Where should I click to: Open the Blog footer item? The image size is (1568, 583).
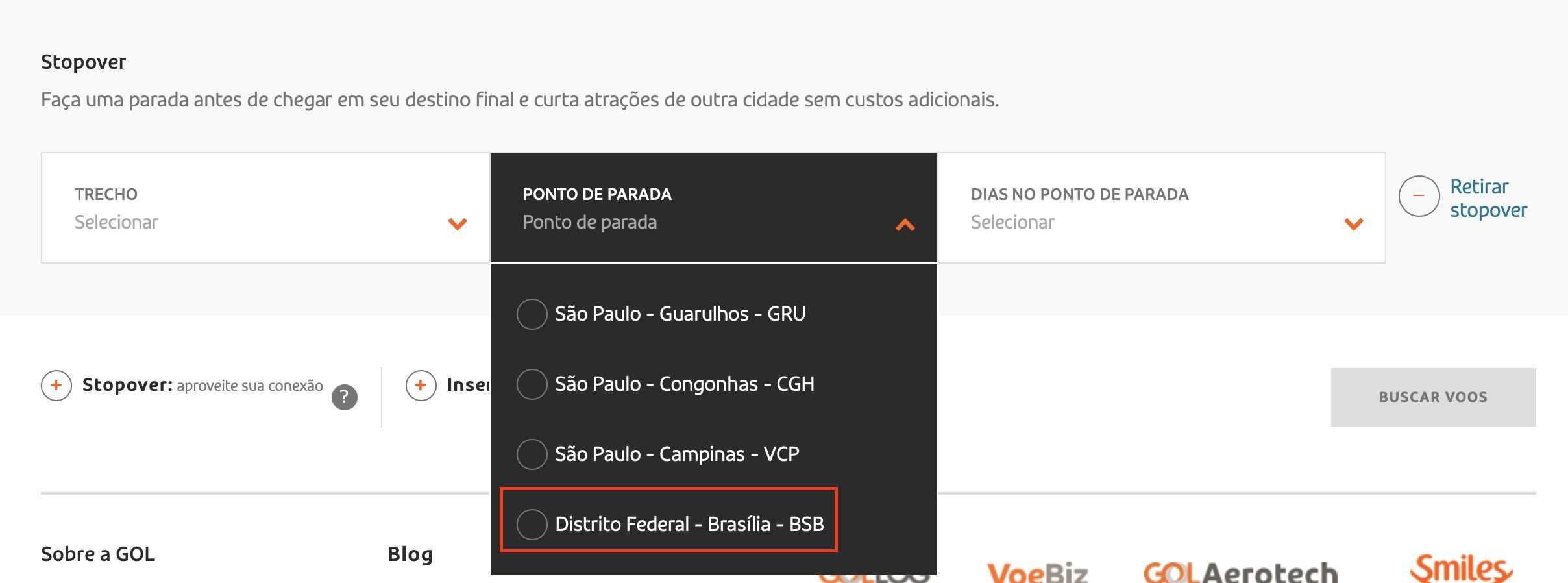tap(410, 554)
